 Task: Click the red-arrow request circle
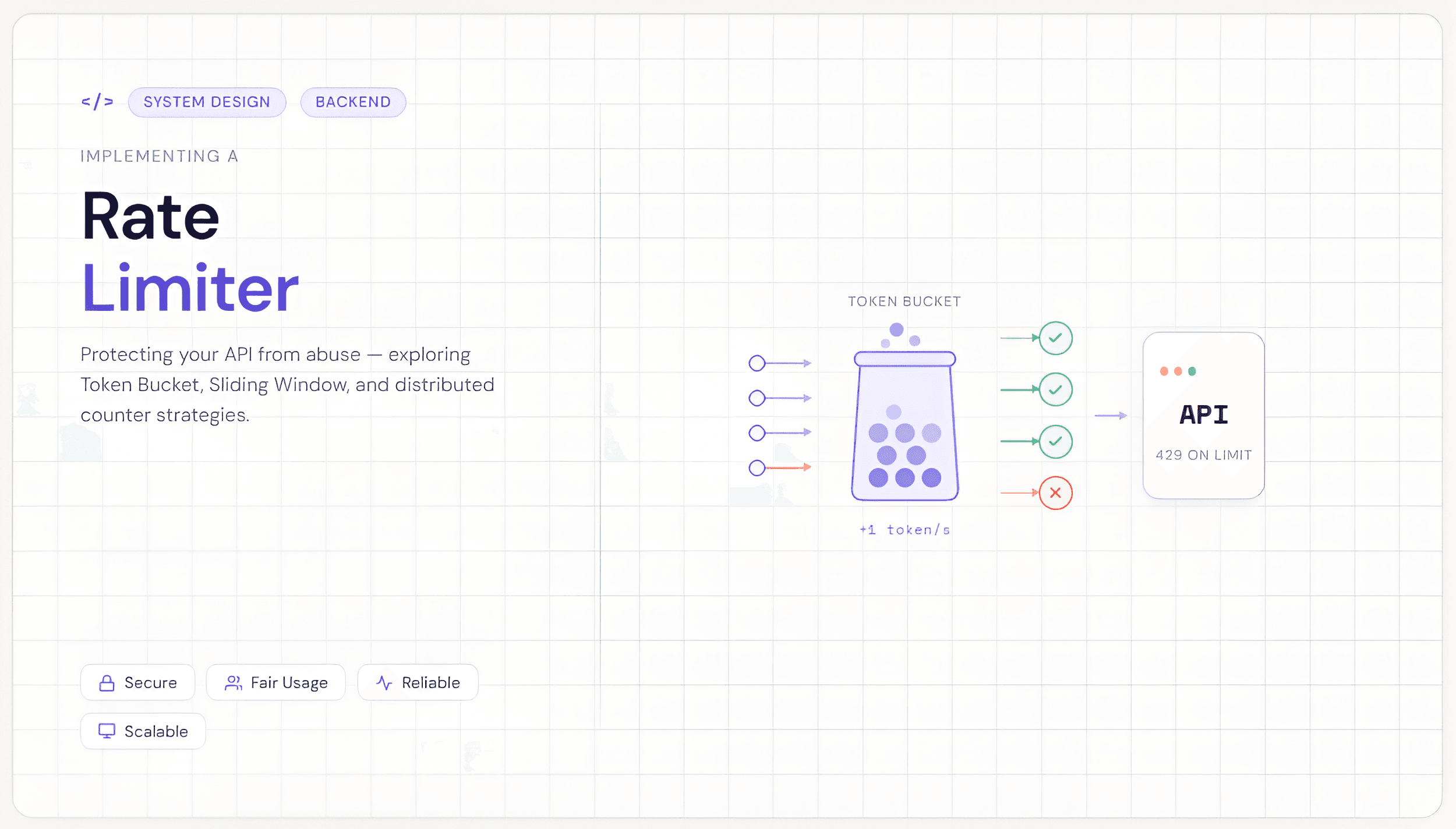pos(757,467)
